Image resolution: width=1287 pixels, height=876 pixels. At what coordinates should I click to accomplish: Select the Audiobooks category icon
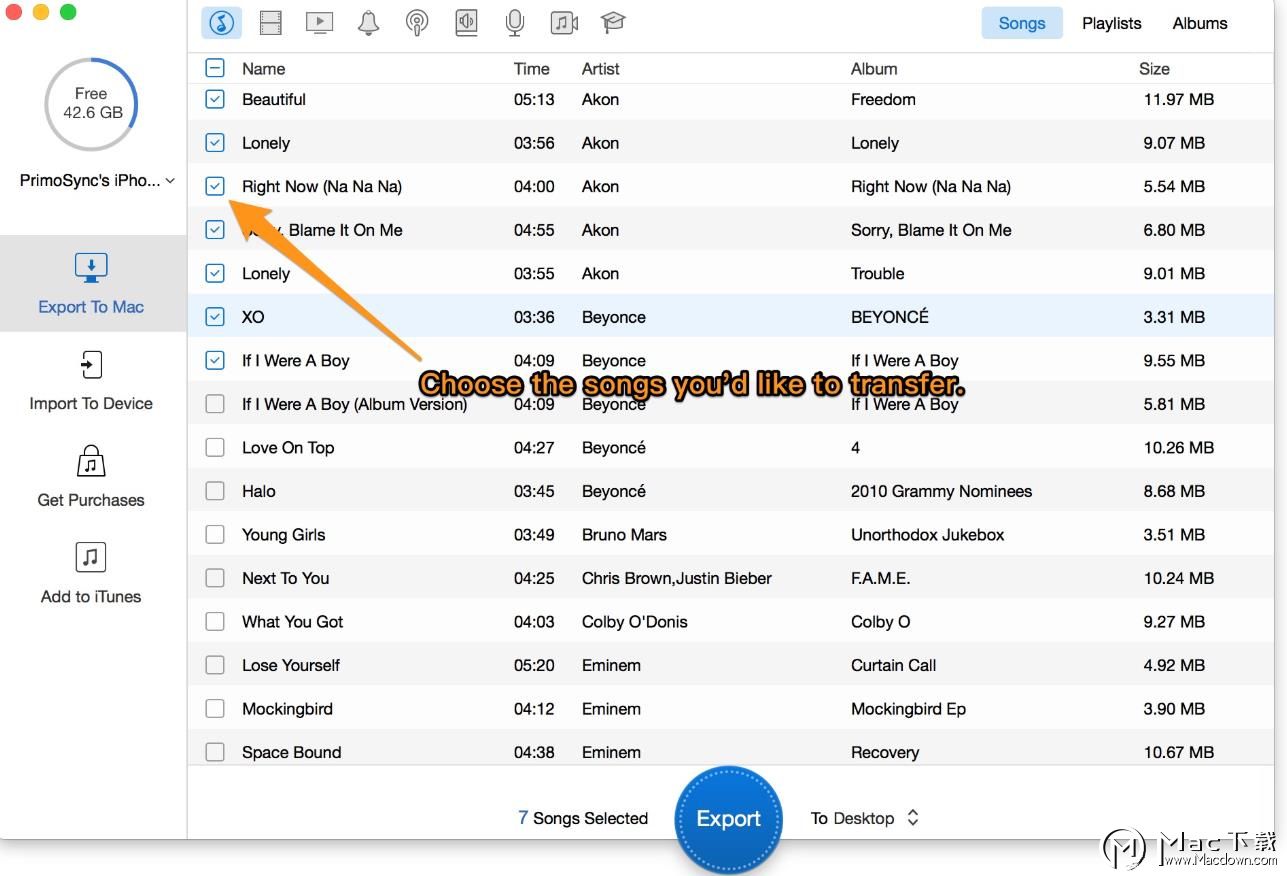466,22
